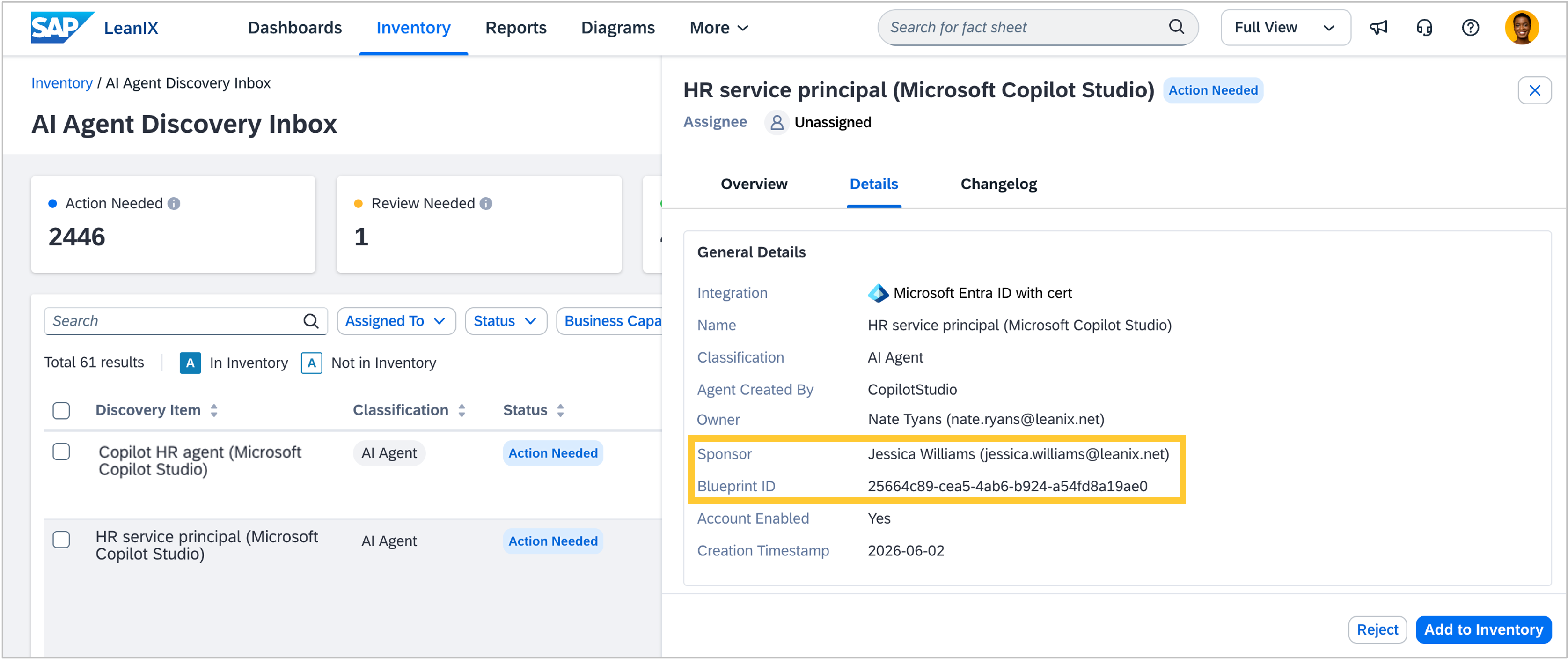Open the Assigned To filter dropdown
This screenshot has width=1568, height=659.
(x=396, y=321)
